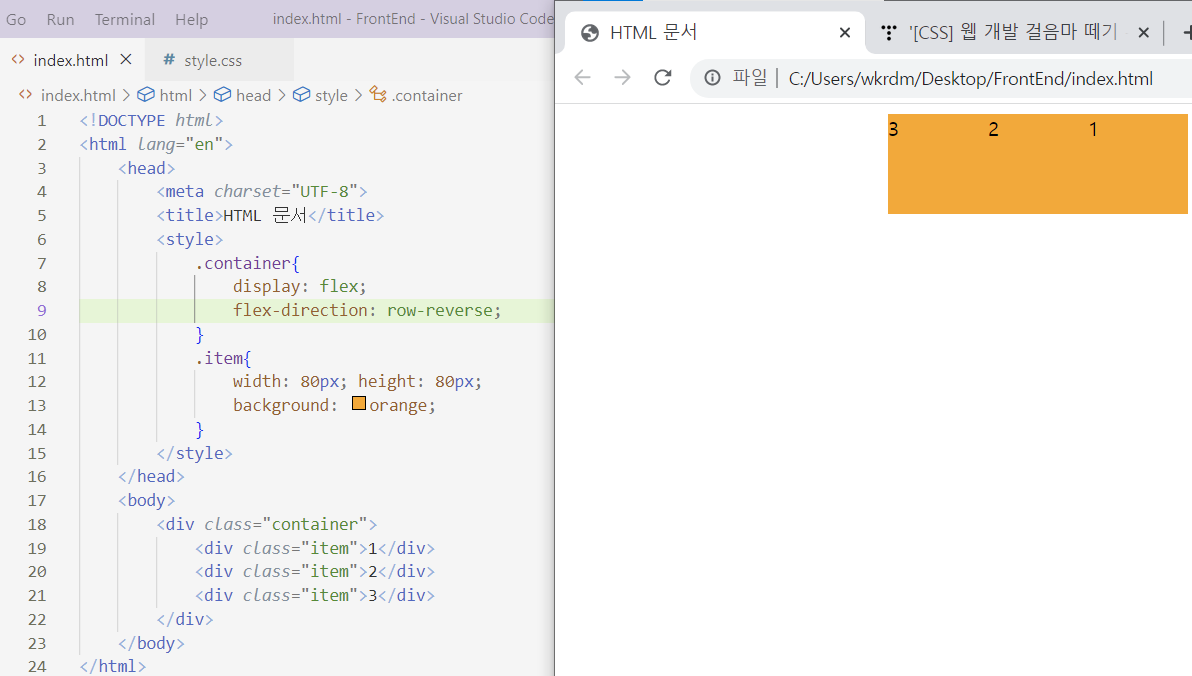The height and width of the screenshot is (676, 1192).
Task: Click the Chrome address bar URL
Action: click(x=971, y=78)
